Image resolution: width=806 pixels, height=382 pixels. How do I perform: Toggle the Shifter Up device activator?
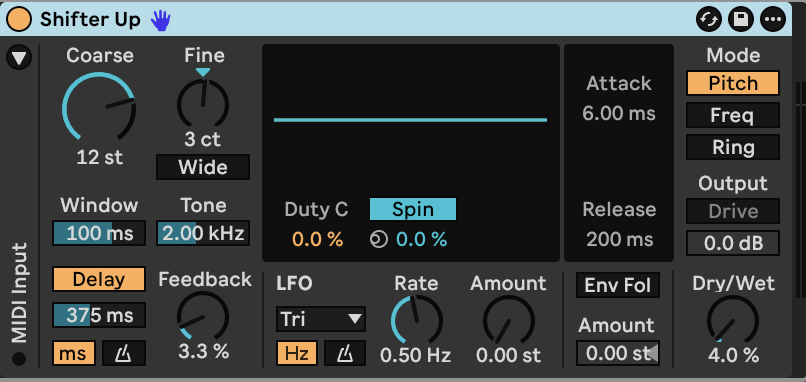pos(19,20)
